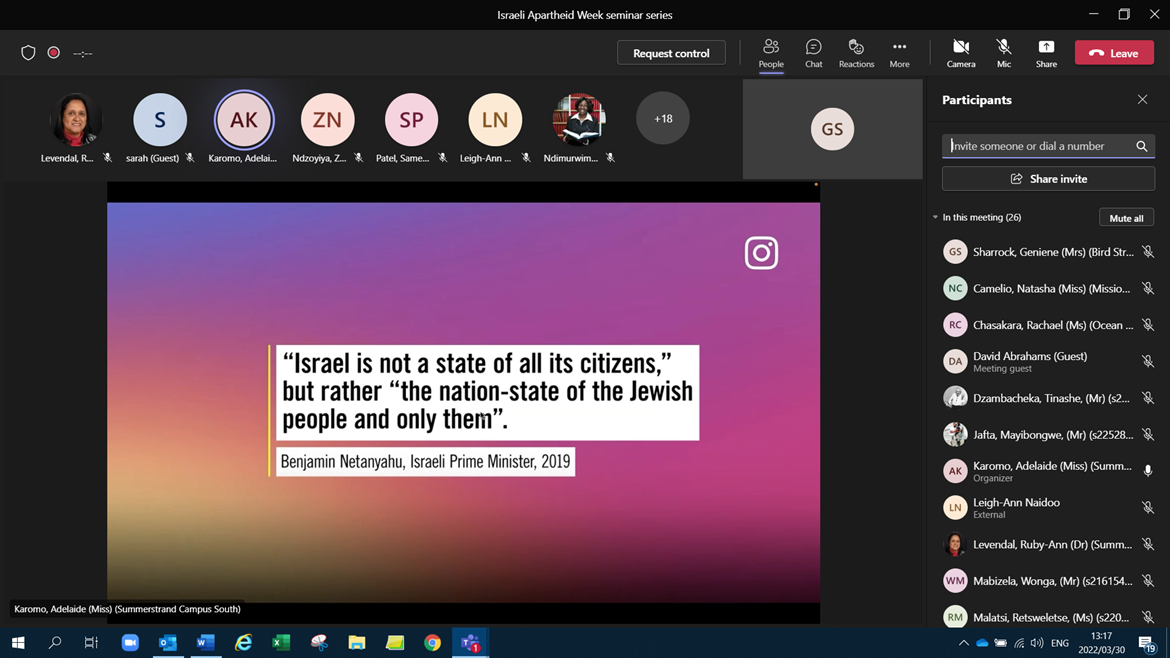The width and height of the screenshot is (1170, 658).
Task: Select the ZN Ndzoyiya avatar in the top strip
Action: coord(328,119)
